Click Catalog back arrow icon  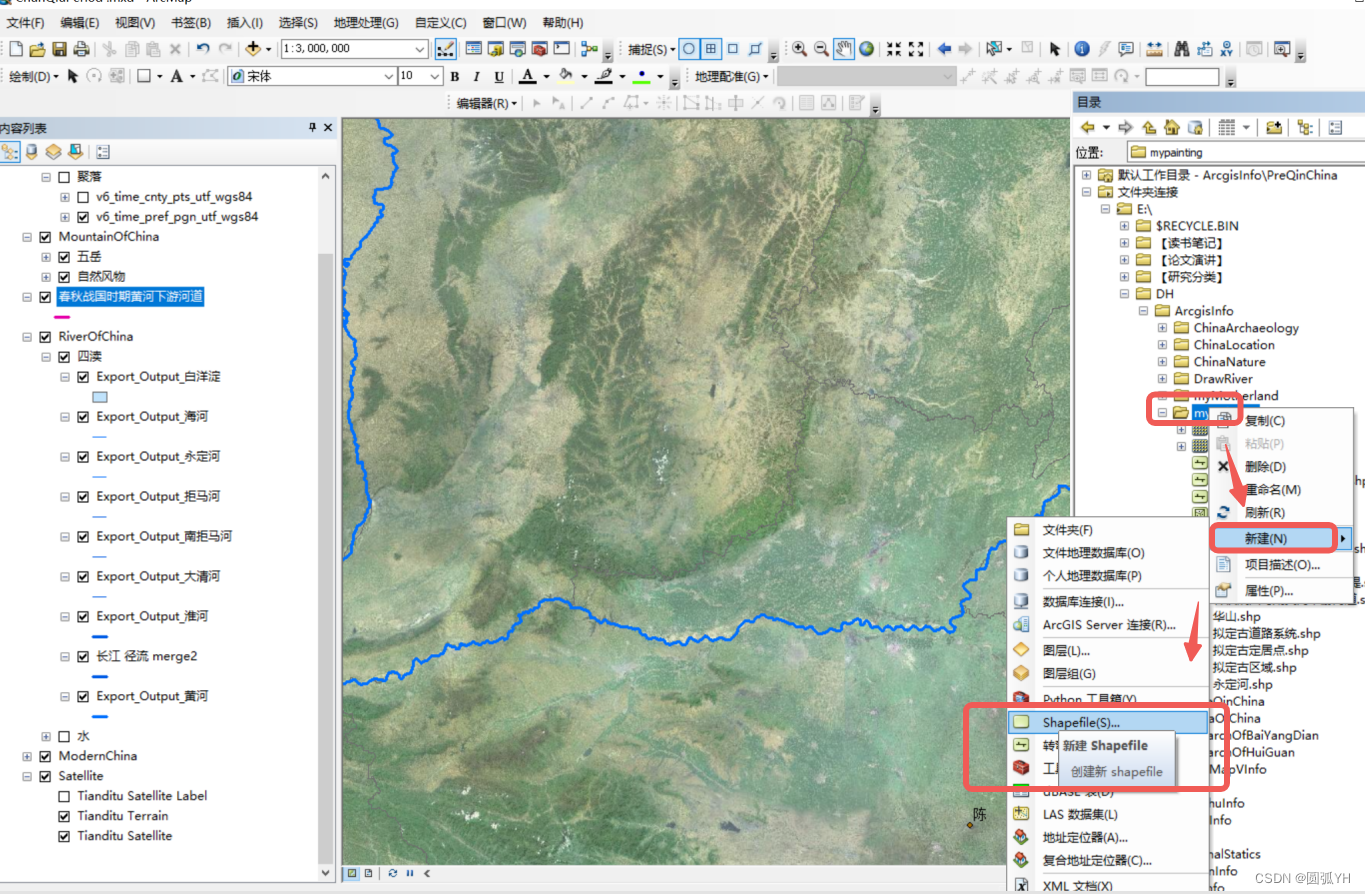1087,127
